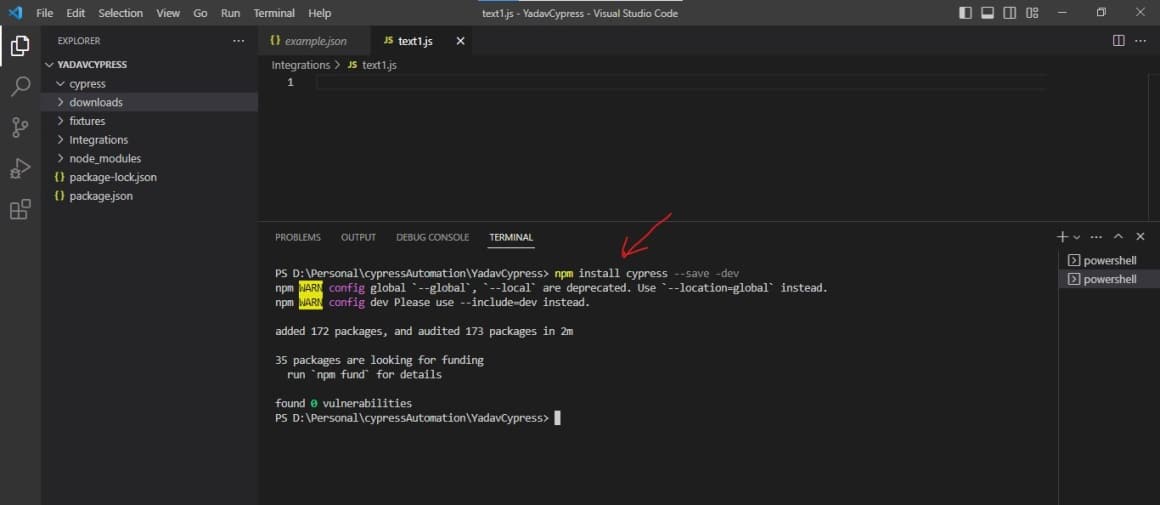
Task: Open editor more actions menu
Action: pyautogui.click(x=1140, y=41)
